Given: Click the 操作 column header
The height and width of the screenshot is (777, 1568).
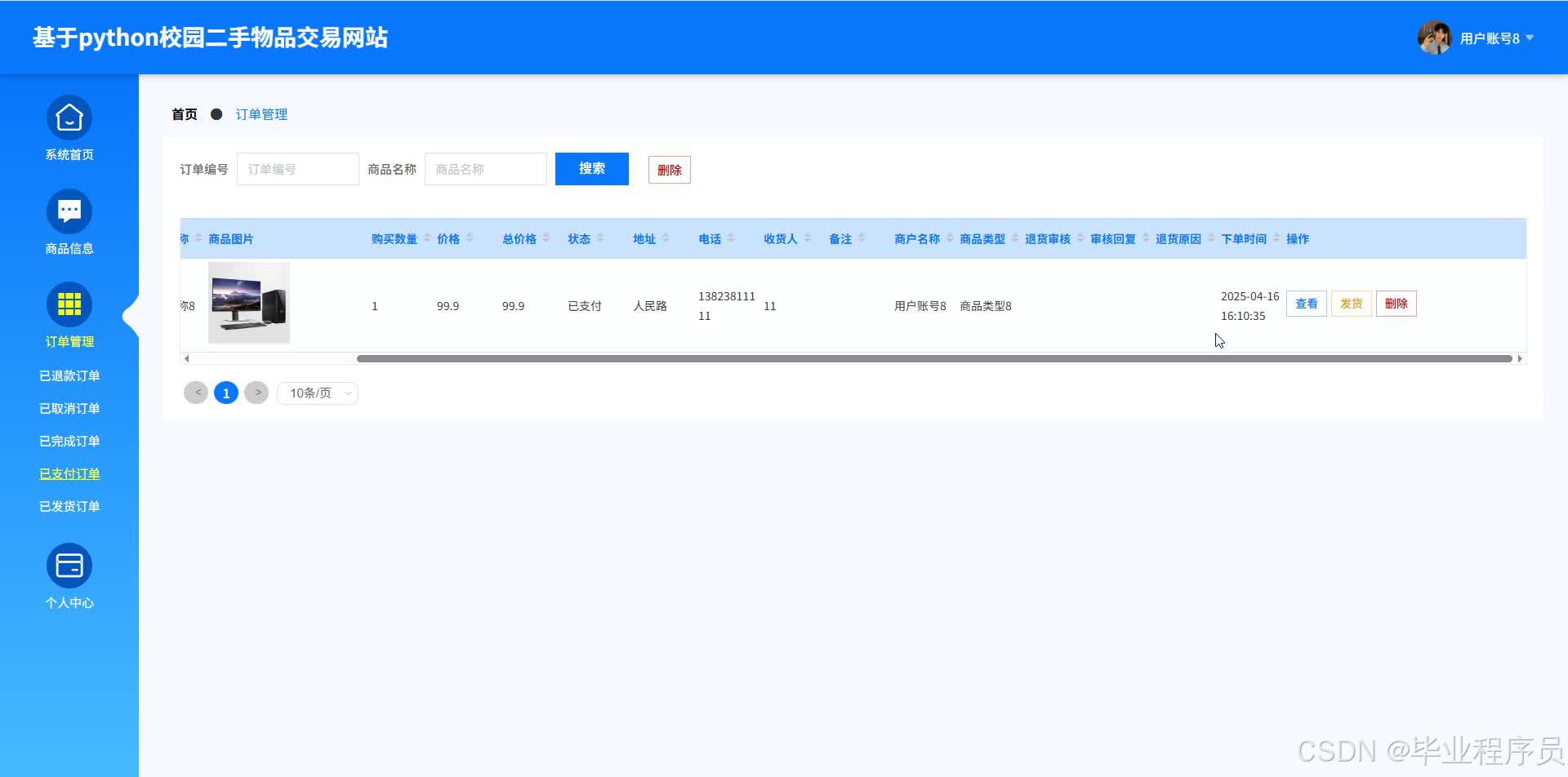Looking at the screenshot, I should click(x=1298, y=238).
